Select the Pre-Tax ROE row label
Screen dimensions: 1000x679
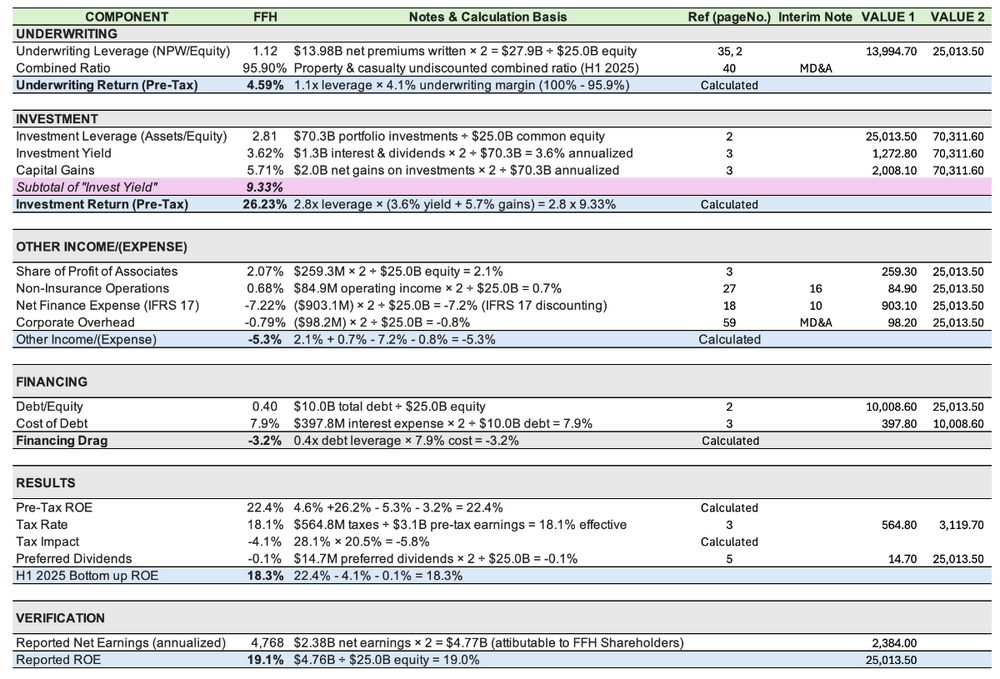coord(54,507)
